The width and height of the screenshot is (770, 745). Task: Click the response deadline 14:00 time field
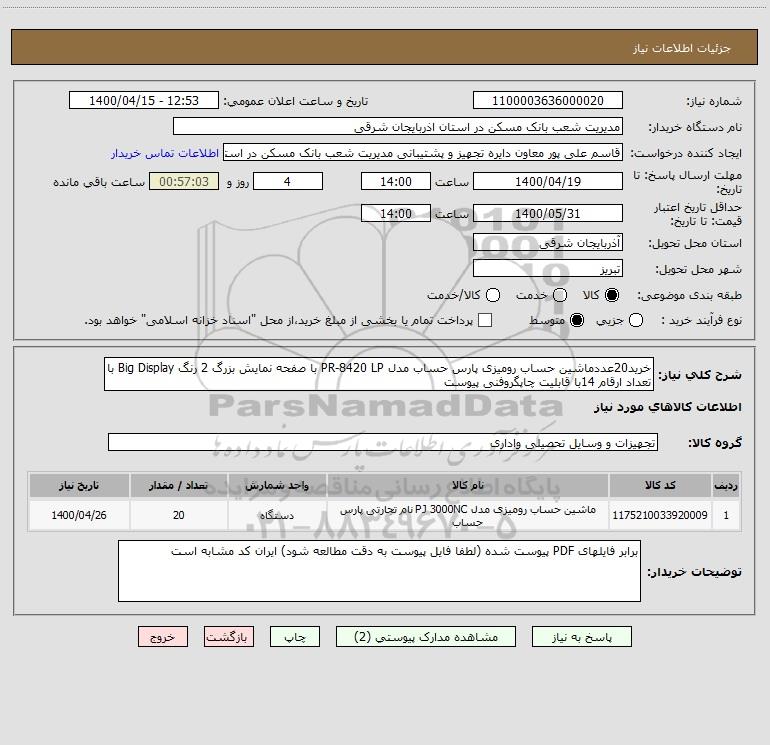point(396,181)
